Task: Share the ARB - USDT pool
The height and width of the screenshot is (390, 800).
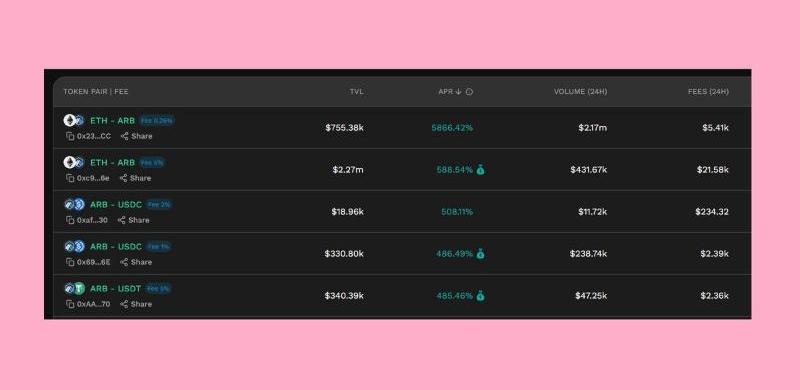Action: click(136, 304)
